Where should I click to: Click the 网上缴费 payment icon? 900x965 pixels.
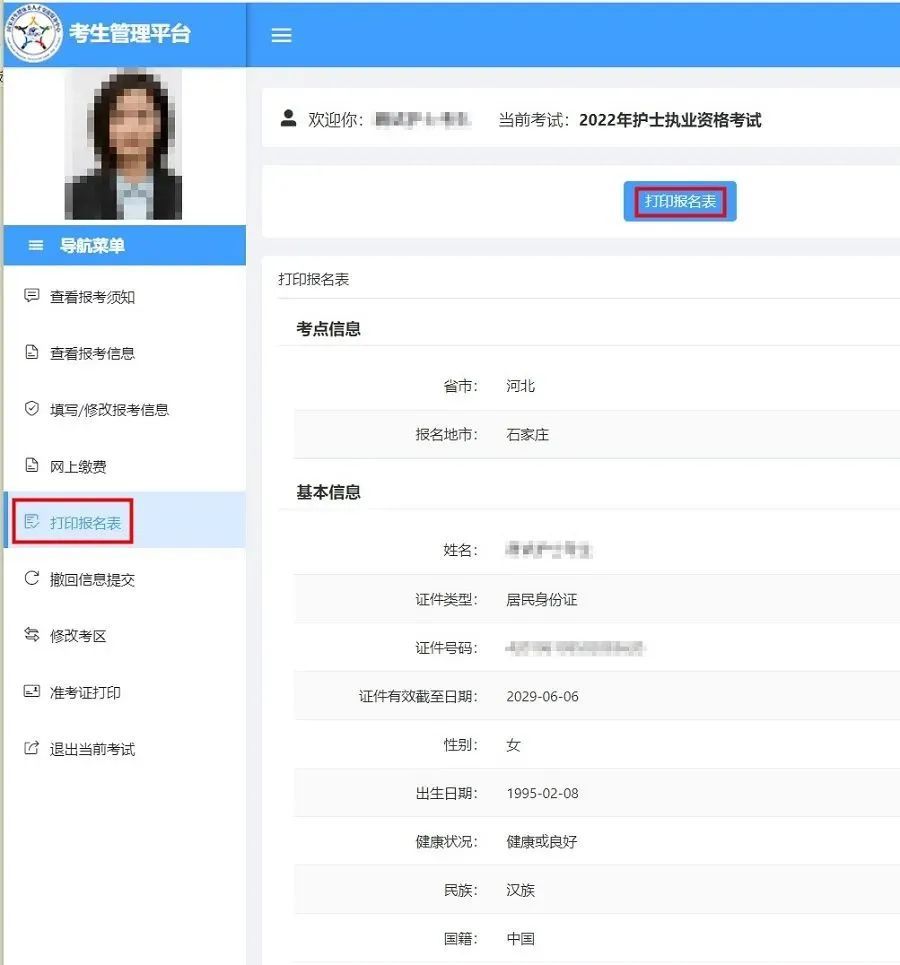tap(30, 464)
